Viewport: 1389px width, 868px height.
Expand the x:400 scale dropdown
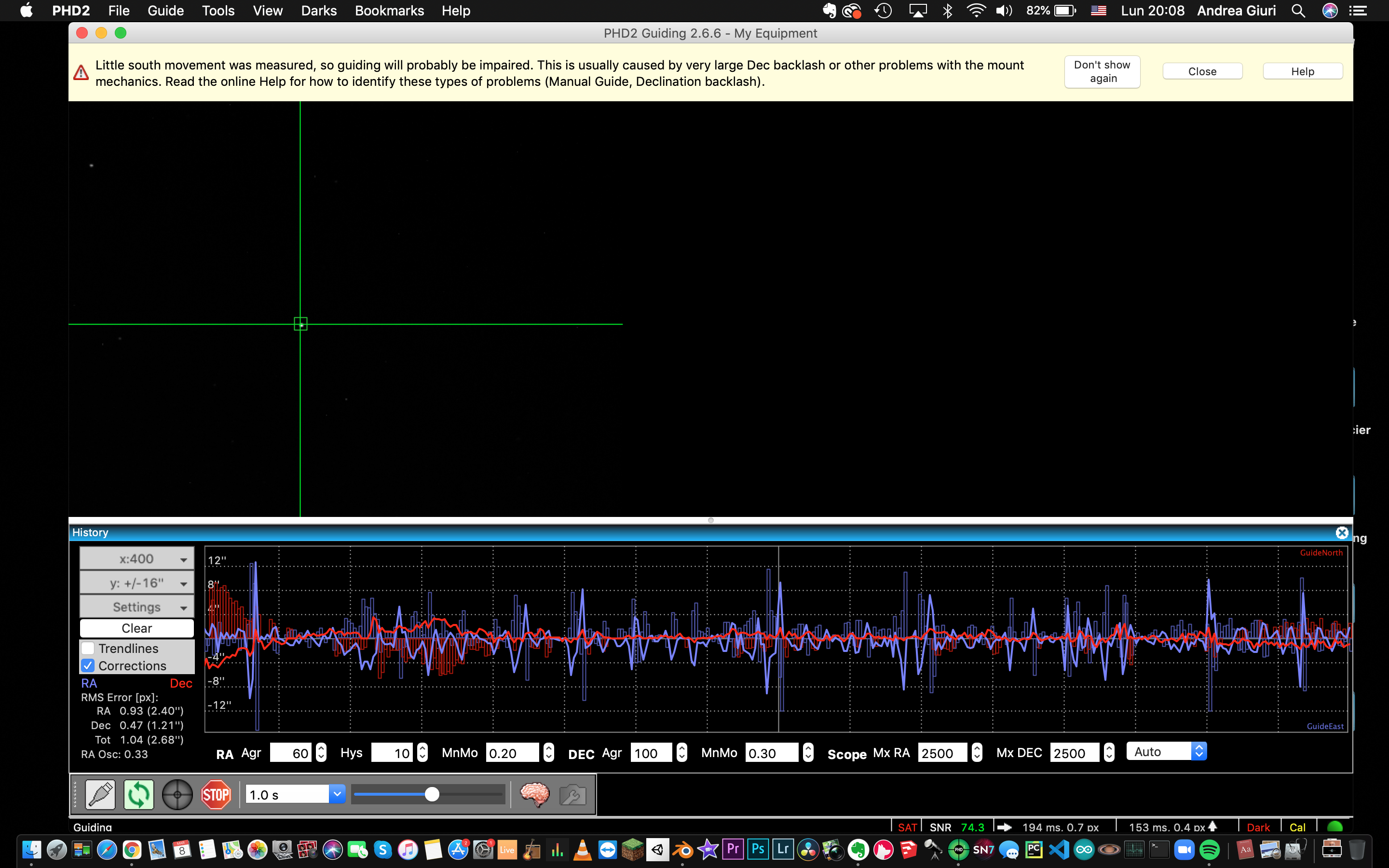pos(136,558)
